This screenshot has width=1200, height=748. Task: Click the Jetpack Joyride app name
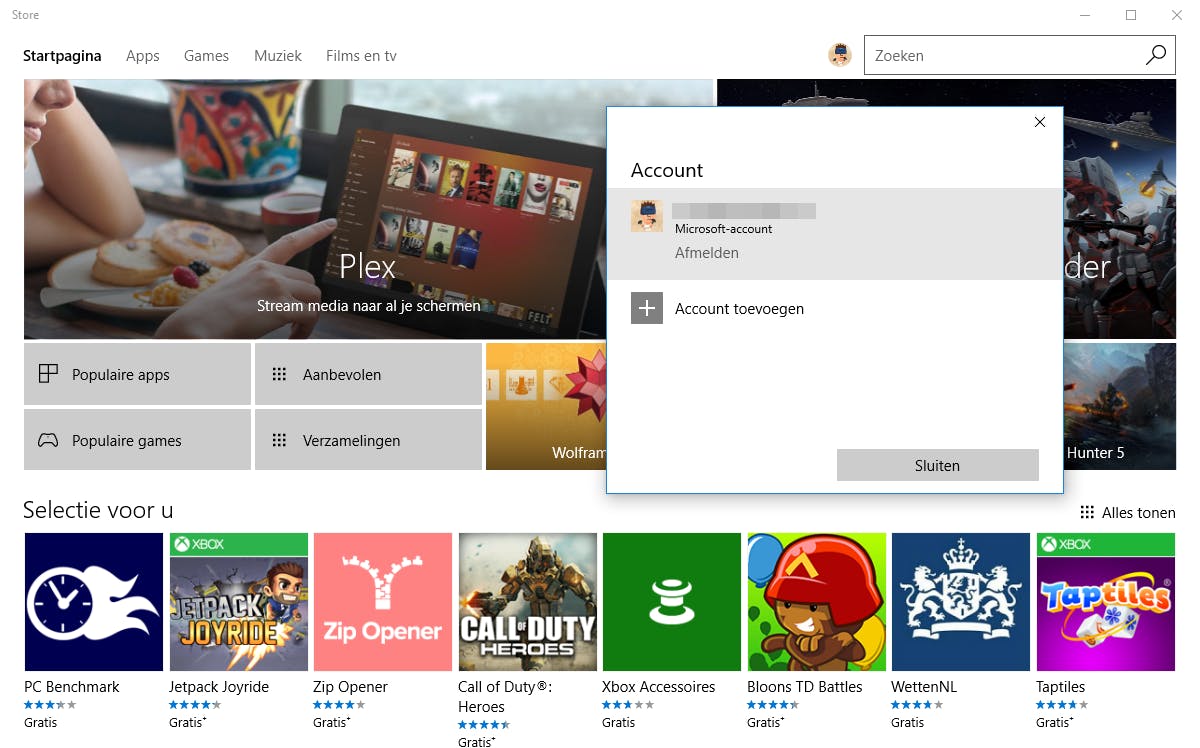point(219,687)
